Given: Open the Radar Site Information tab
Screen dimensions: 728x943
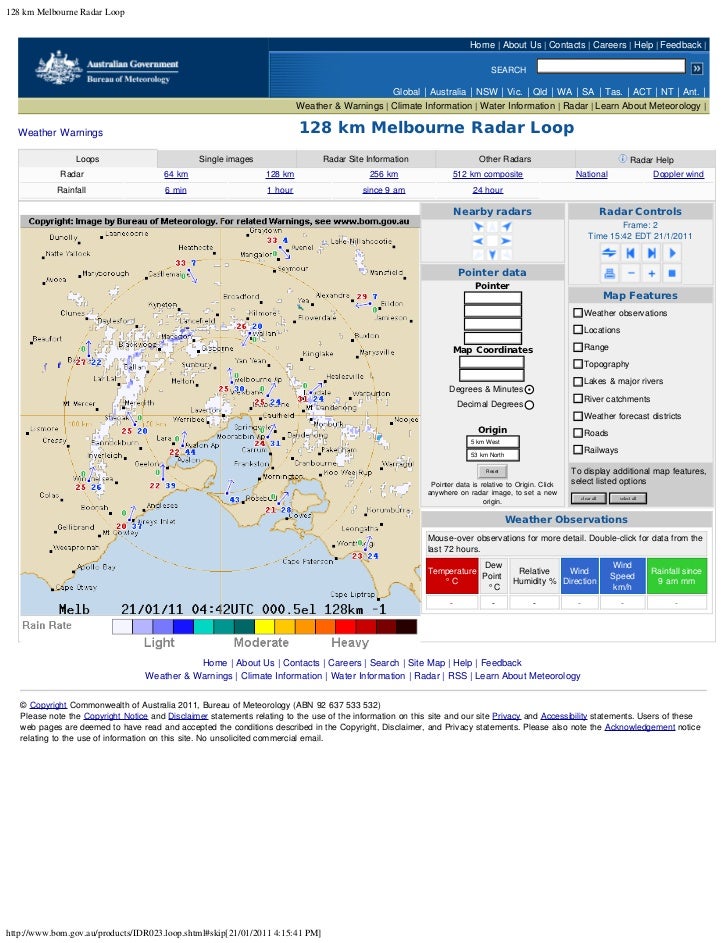Looking at the screenshot, I should pos(366,159).
